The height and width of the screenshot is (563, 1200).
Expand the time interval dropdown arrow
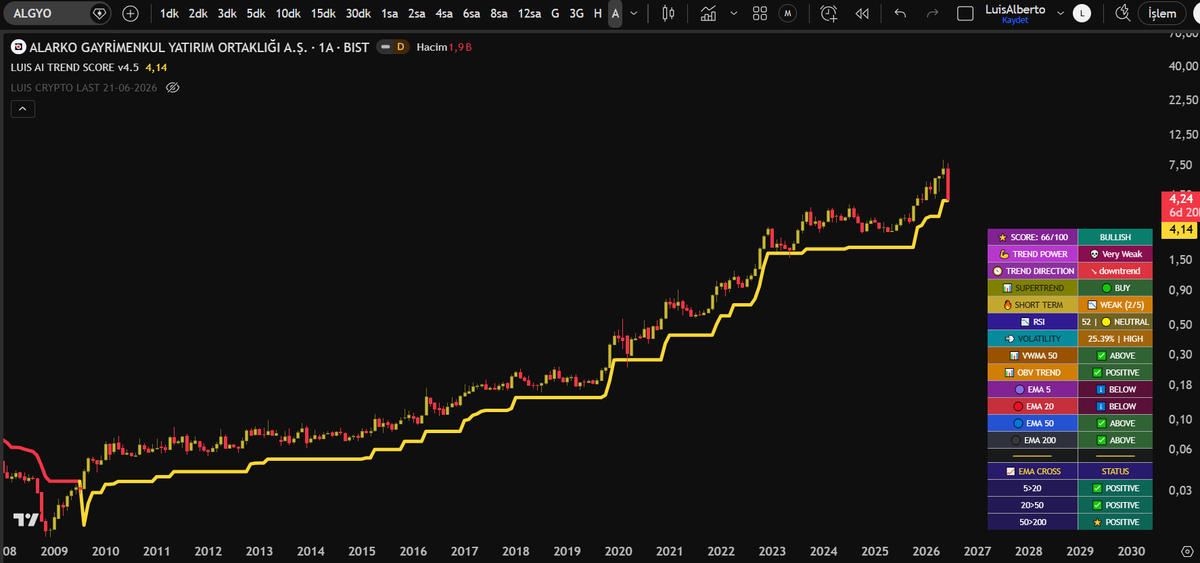[x=636, y=13]
